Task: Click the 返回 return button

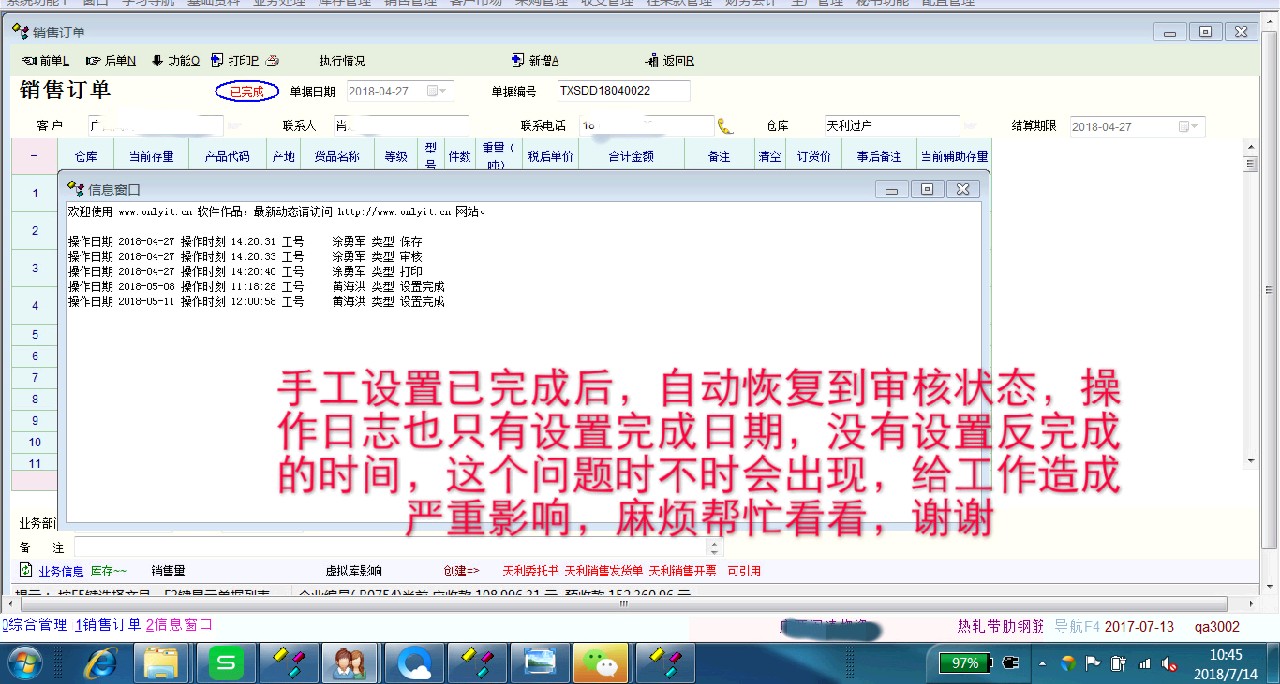Action: [x=670, y=61]
